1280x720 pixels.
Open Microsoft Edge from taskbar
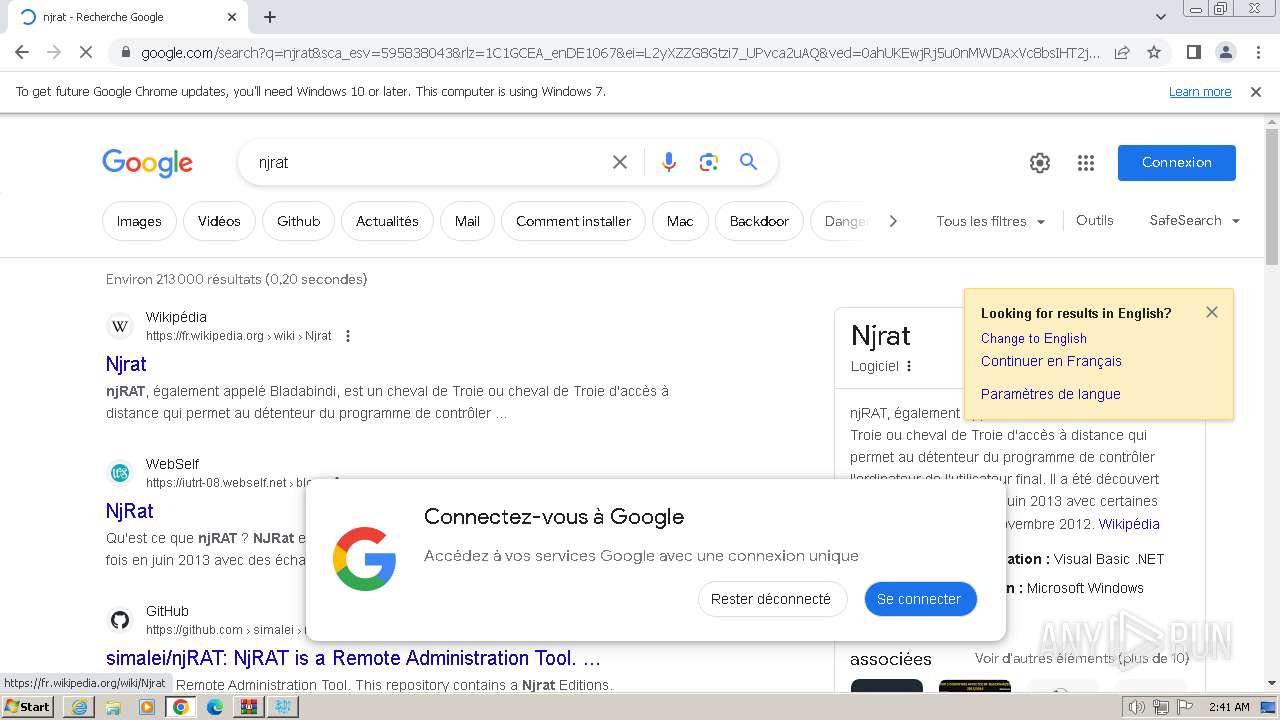coord(215,707)
